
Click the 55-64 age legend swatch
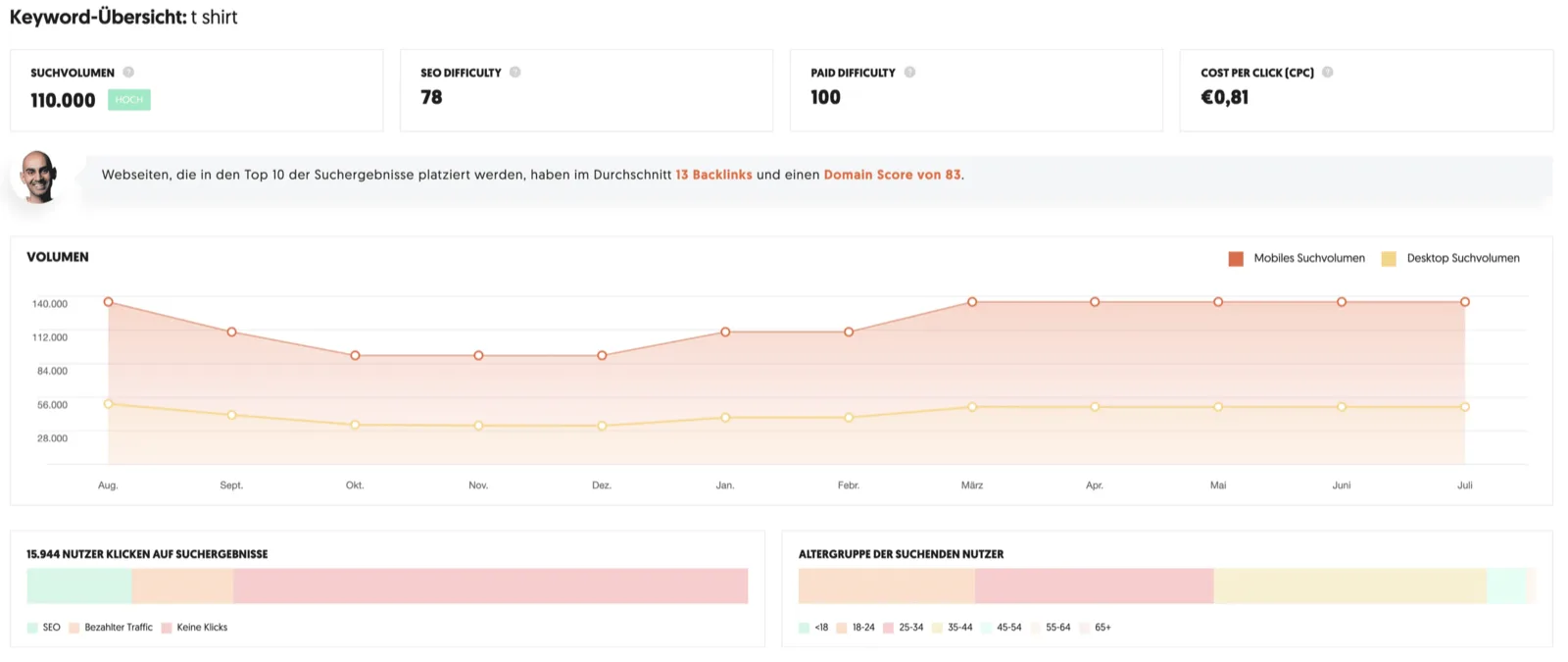pos(1035,628)
